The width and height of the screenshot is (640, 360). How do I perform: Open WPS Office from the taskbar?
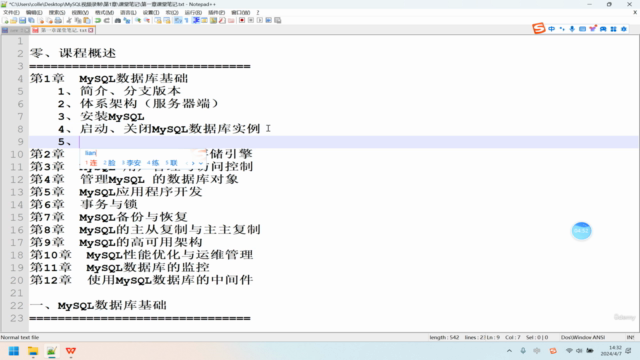[71, 351]
